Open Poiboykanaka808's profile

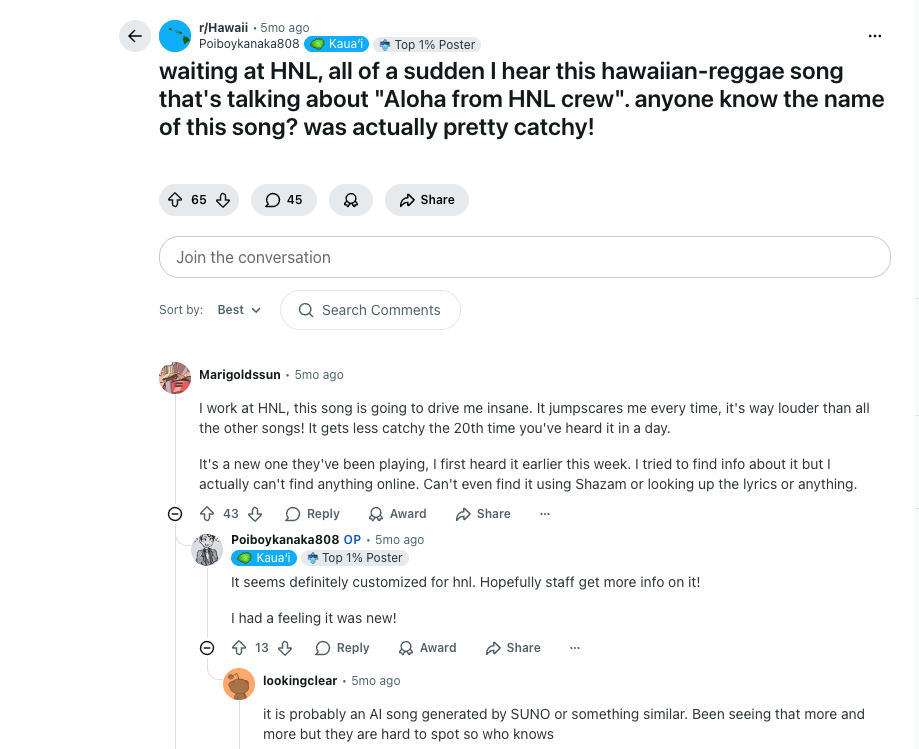coord(248,44)
